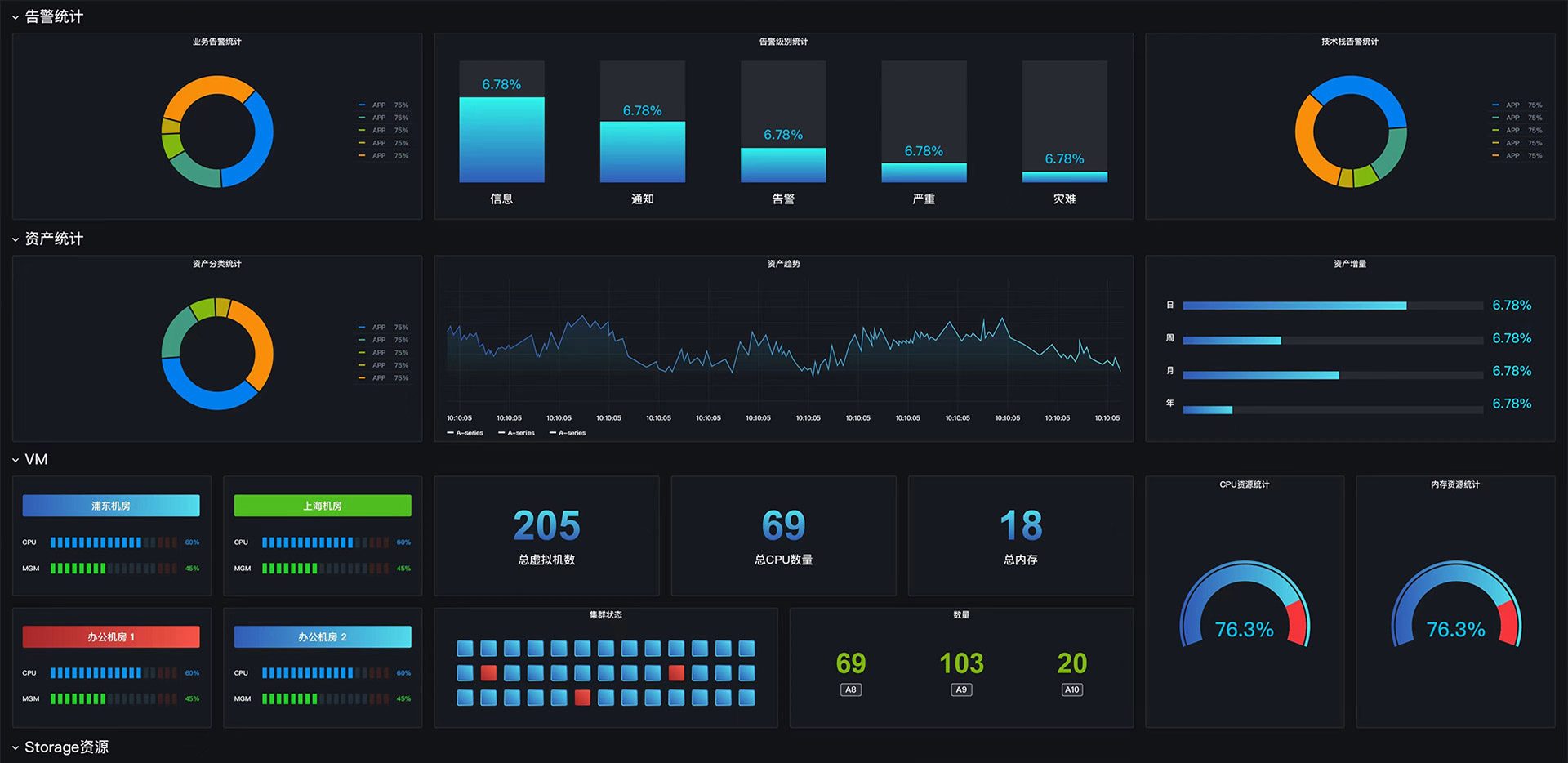Collapse the 资产统计 row chevron
Screen dimensions: 1568x763
click(x=16, y=239)
